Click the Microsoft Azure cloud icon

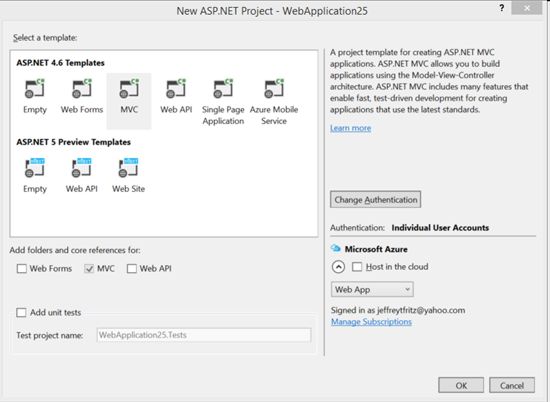pyautogui.click(x=336, y=248)
